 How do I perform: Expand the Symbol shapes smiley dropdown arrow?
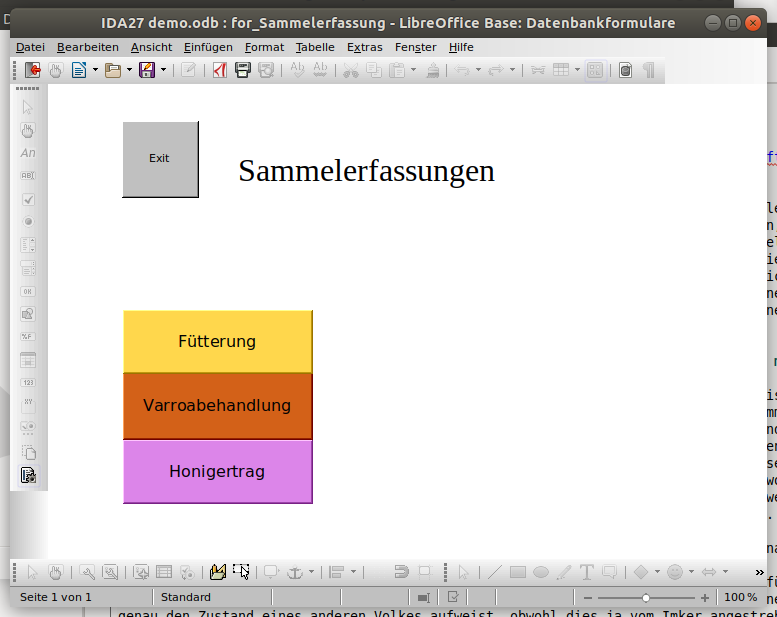coord(691,572)
